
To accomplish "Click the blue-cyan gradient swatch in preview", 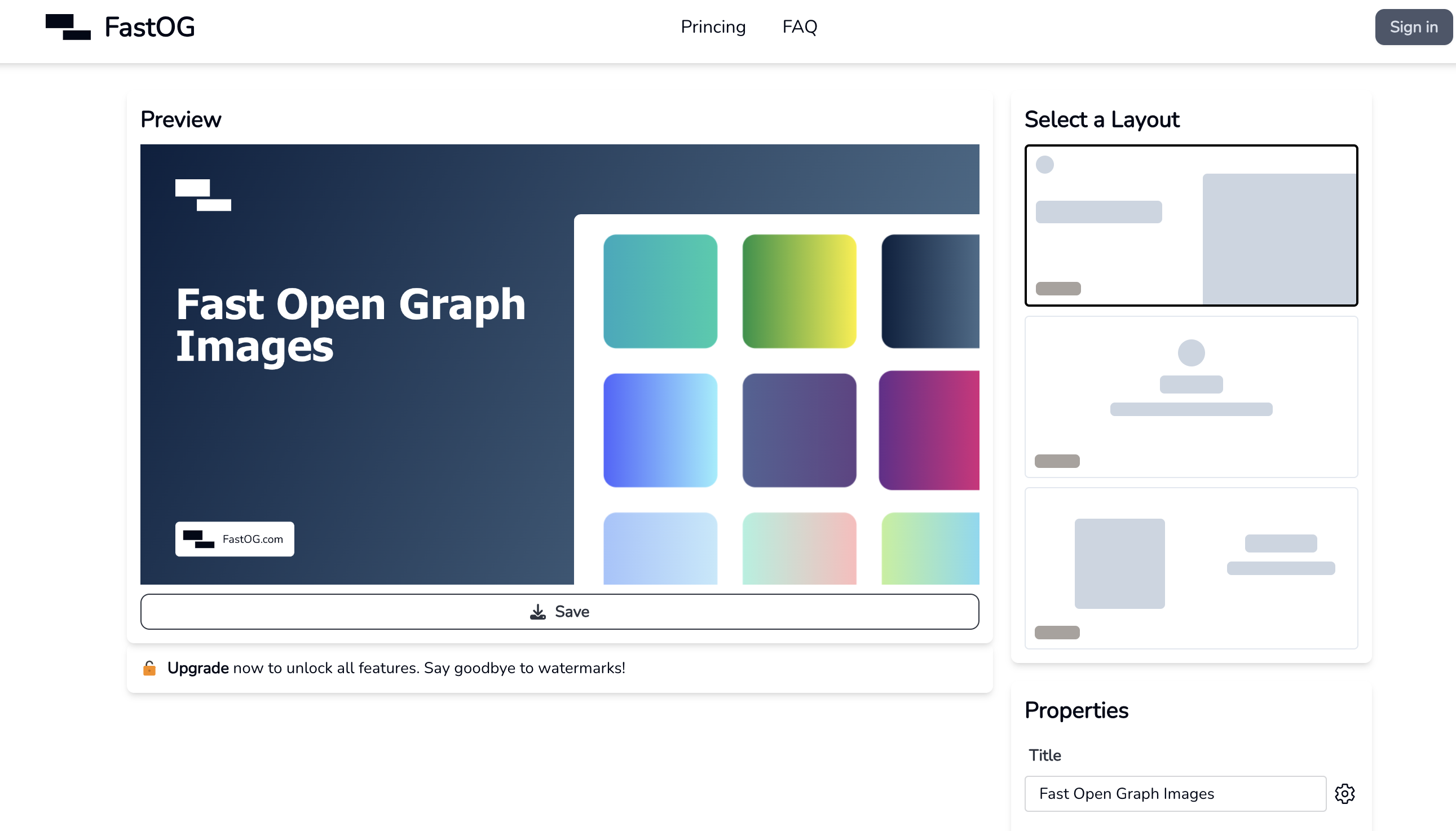I will click(660, 430).
